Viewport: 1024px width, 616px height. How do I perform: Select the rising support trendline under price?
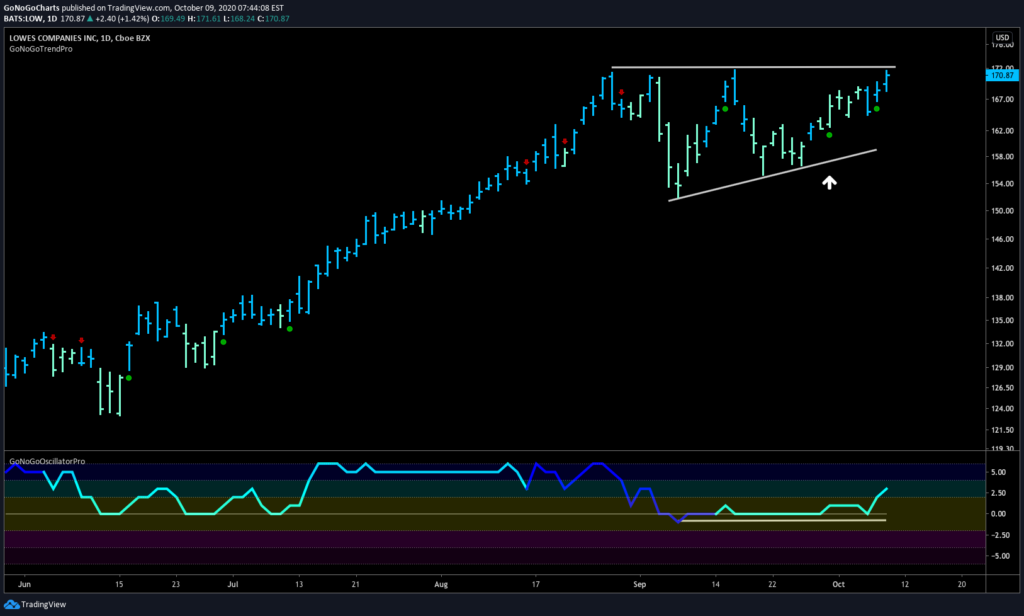[773, 175]
